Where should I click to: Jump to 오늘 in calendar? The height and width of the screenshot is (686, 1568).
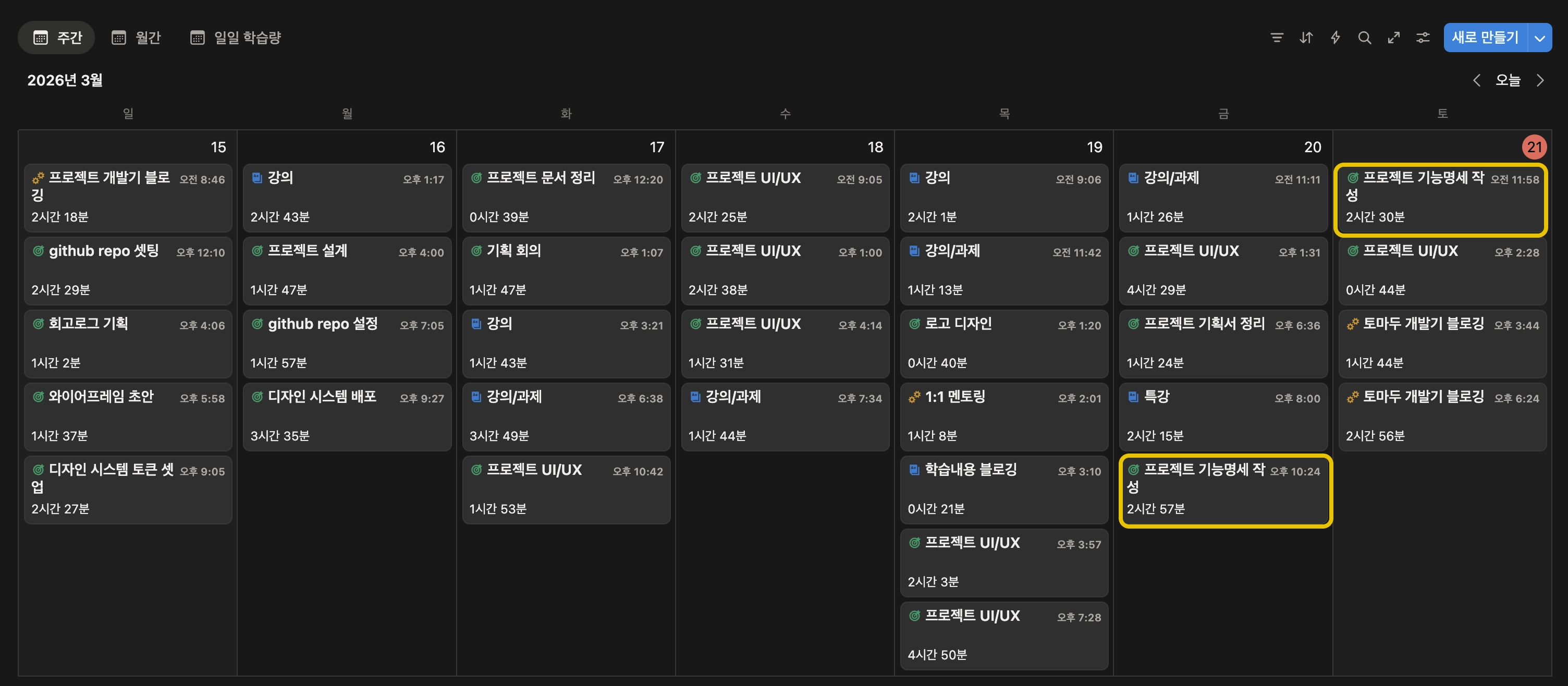[1508, 80]
